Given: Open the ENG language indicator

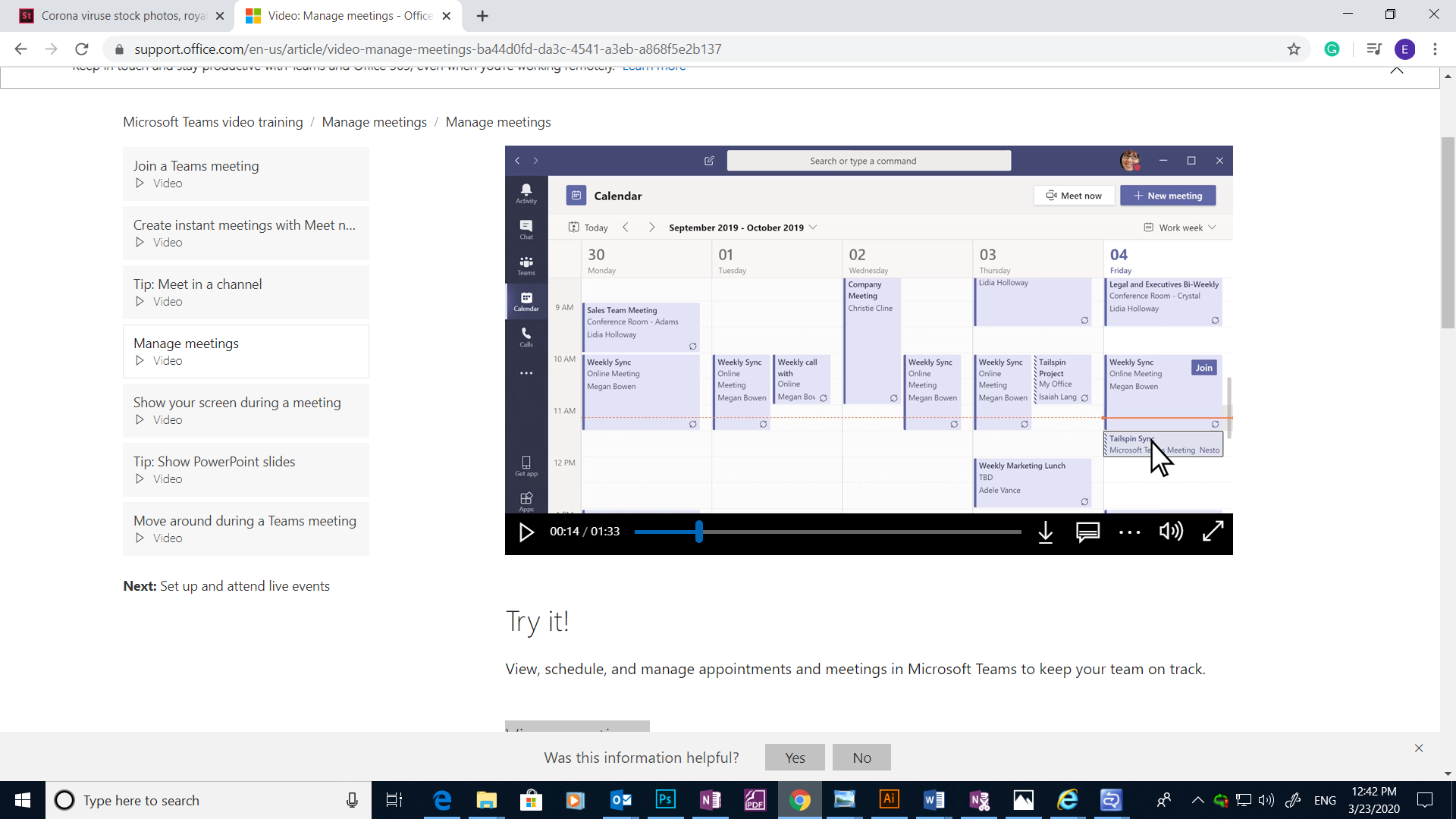Looking at the screenshot, I should coord(1325,801).
